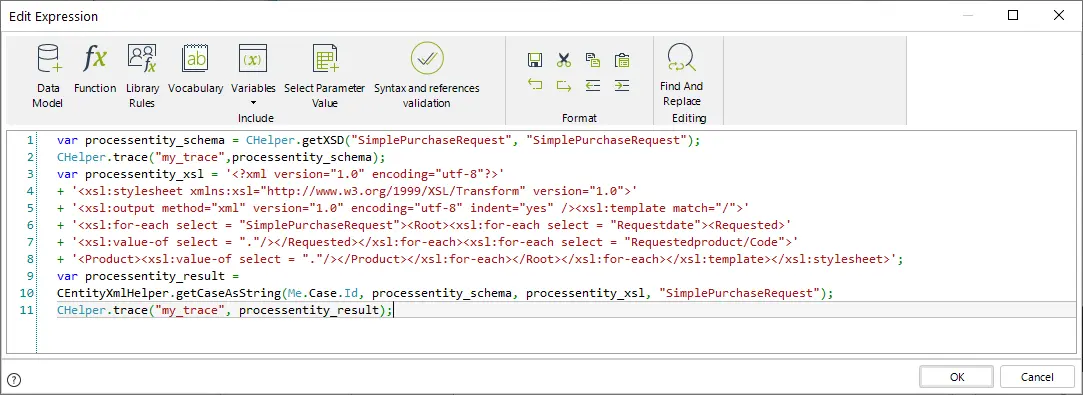Viewport: 1083px width, 395px height.
Task: Decrease indent of selected lines
Action: coord(593,86)
